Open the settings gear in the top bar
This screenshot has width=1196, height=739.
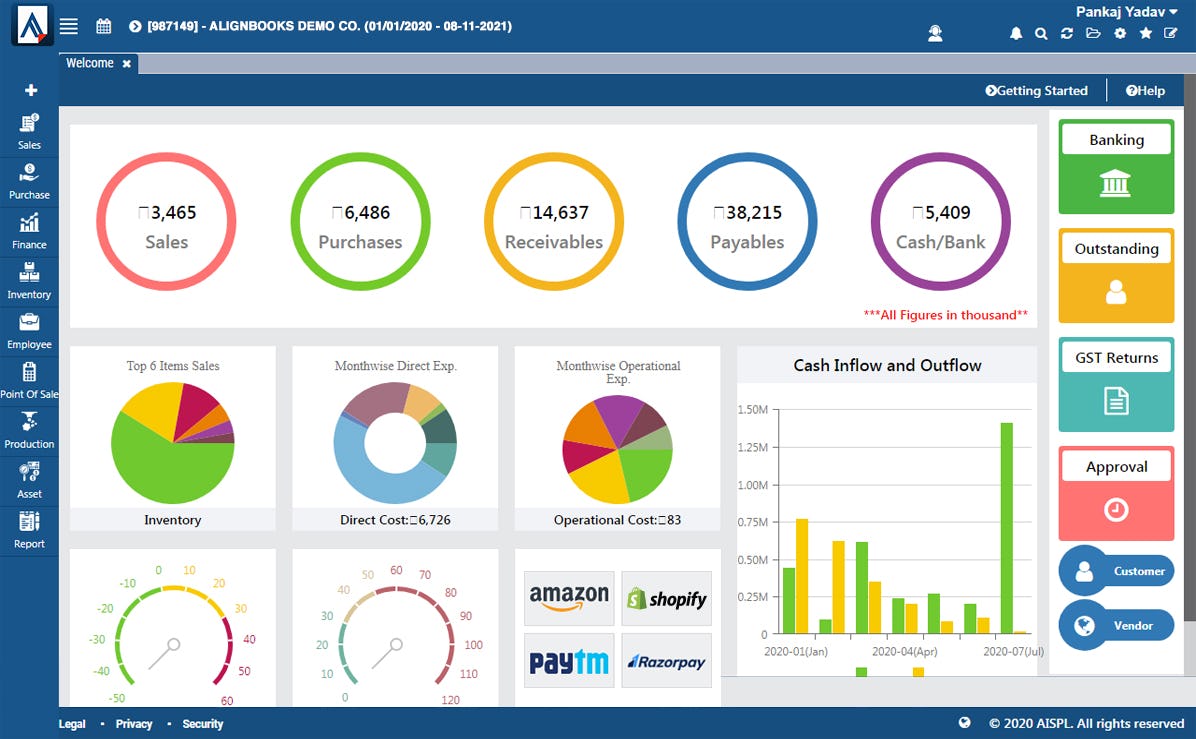click(1120, 33)
